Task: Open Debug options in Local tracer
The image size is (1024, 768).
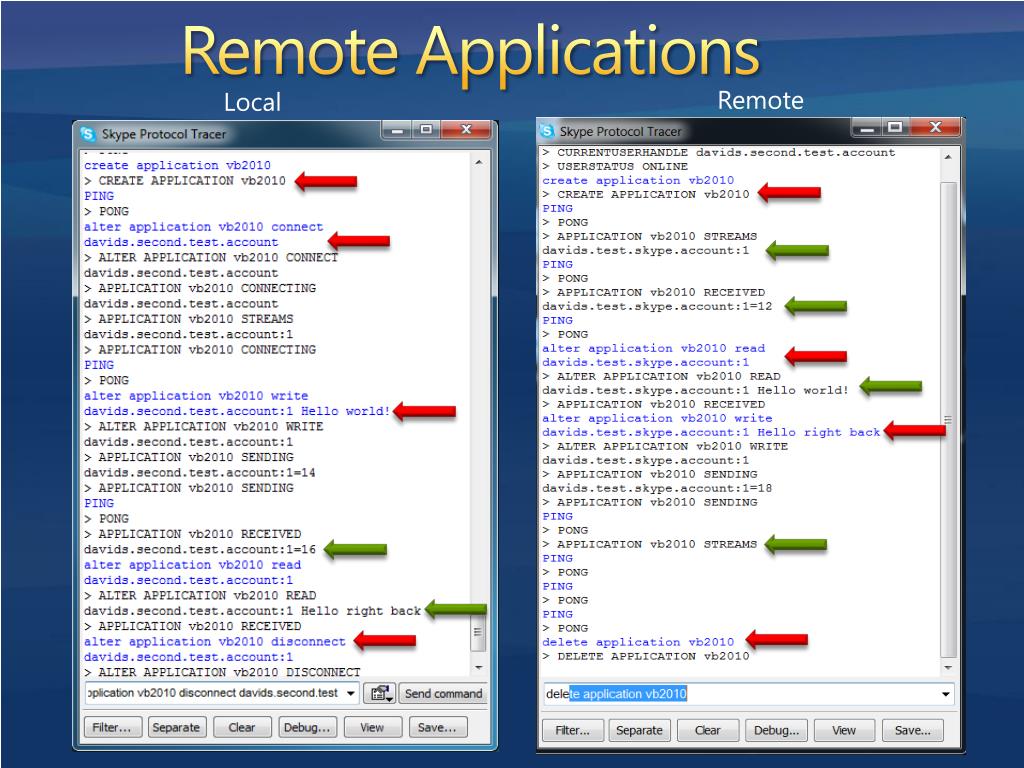Action: (x=307, y=727)
